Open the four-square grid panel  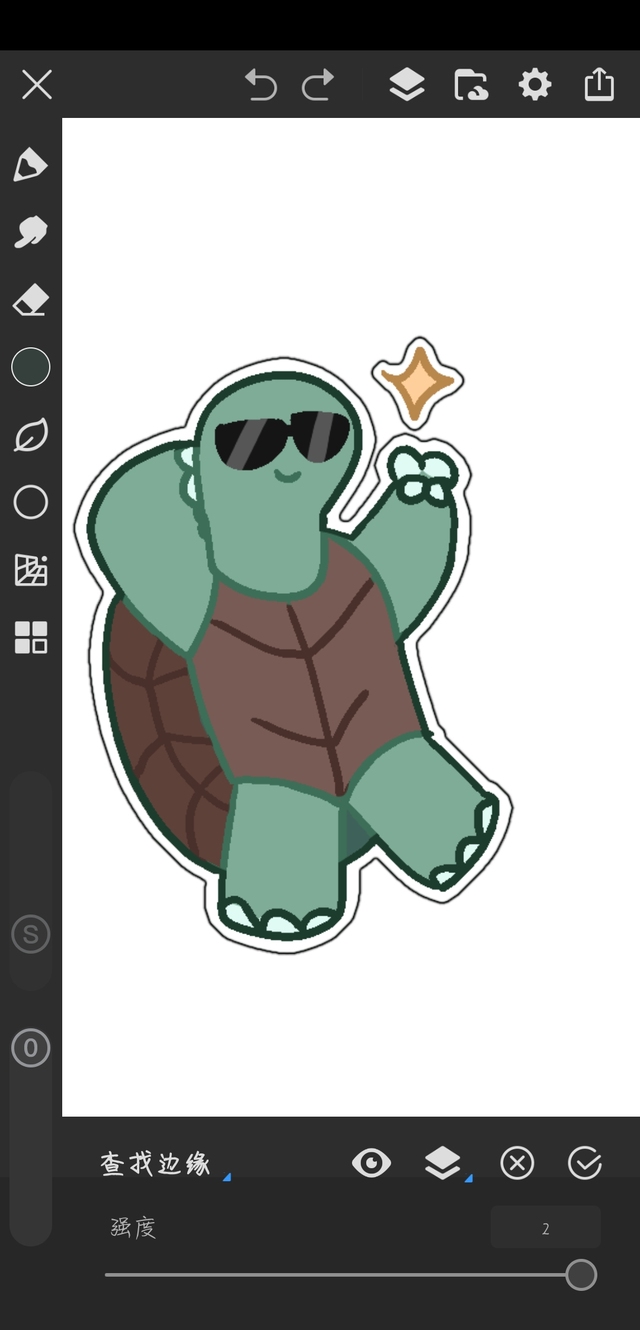point(30,637)
